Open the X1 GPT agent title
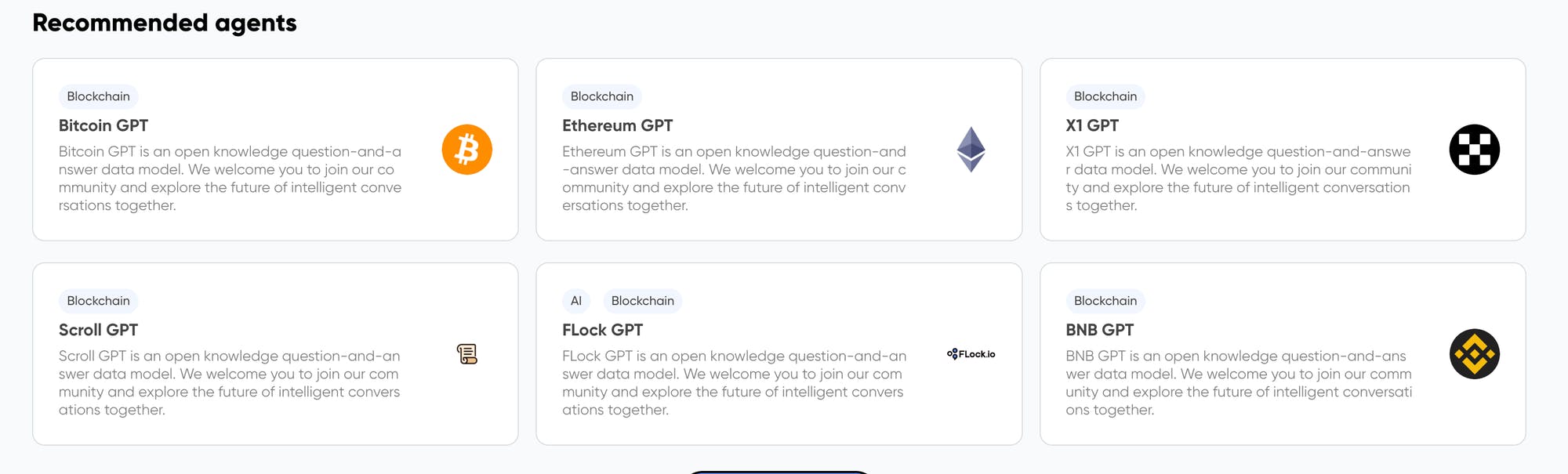Screen dimensions: 1568x474 [x=1091, y=125]
